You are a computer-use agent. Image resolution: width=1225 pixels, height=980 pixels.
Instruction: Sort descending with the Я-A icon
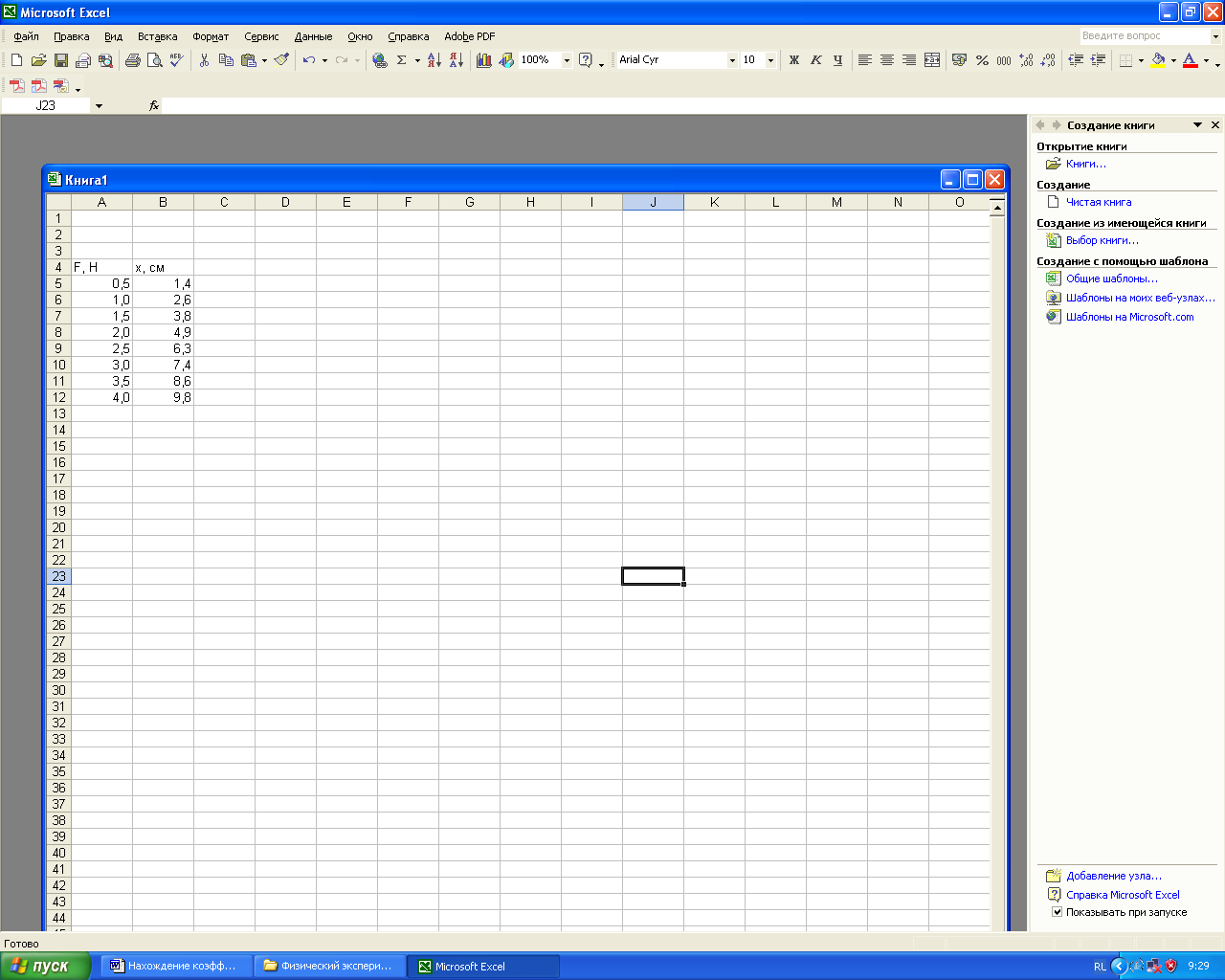(x=456, y=60)
